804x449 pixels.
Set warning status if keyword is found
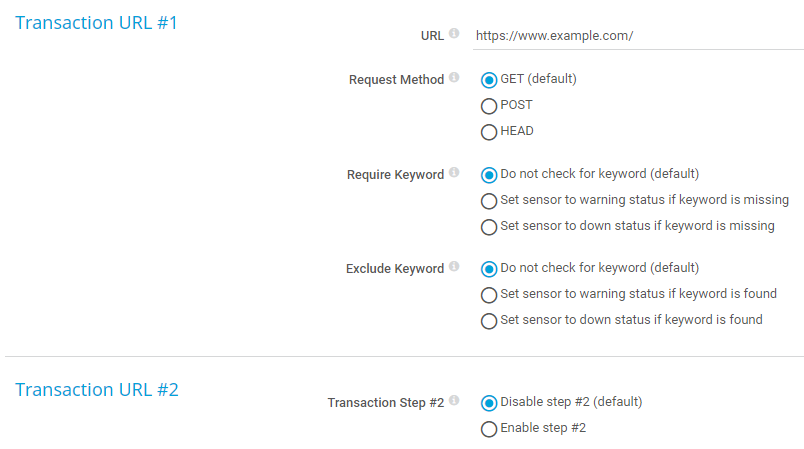point(489,295)
